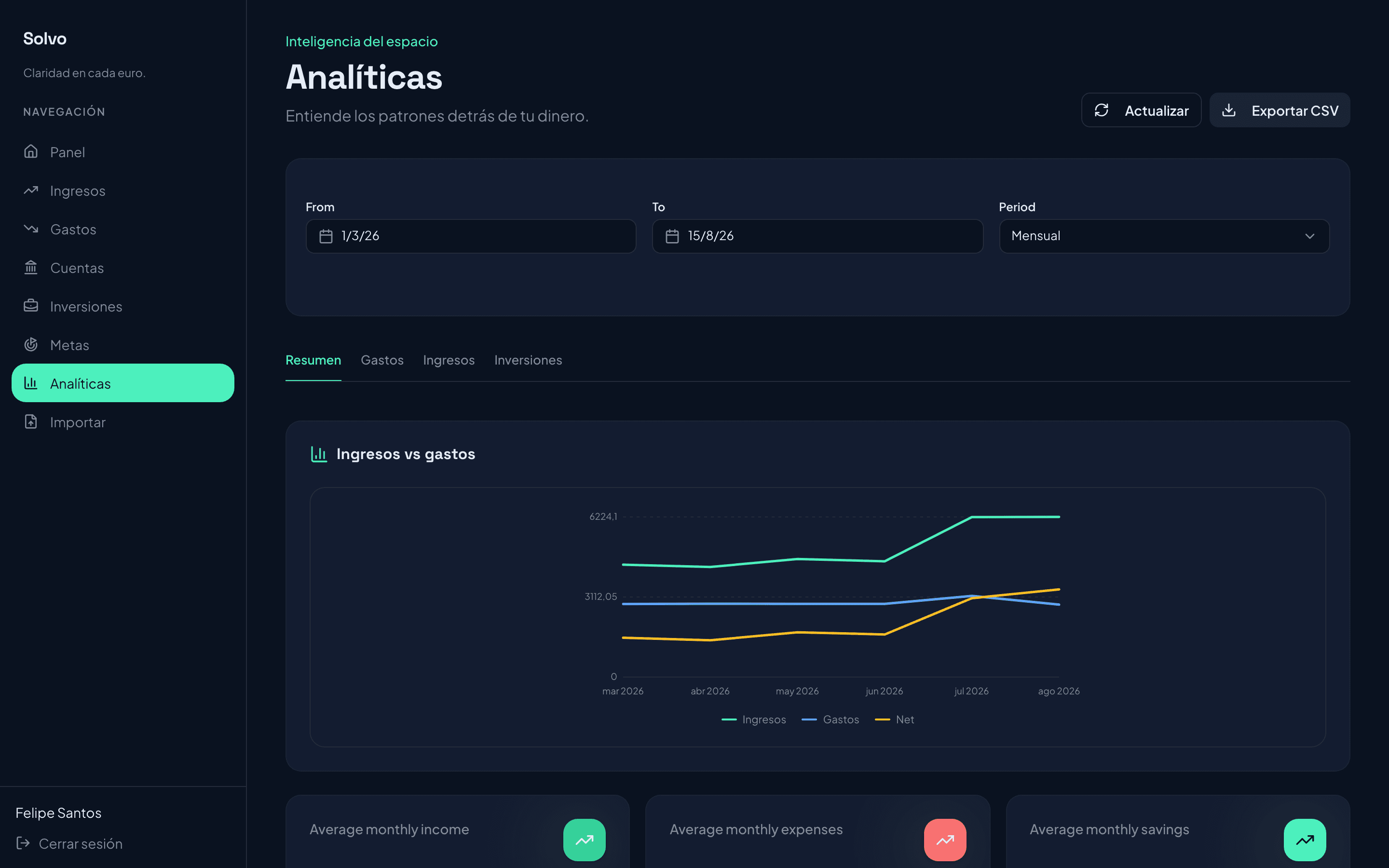Export data with Exportar CSV
1389x868 pixels.
[x=1280, y=110]
